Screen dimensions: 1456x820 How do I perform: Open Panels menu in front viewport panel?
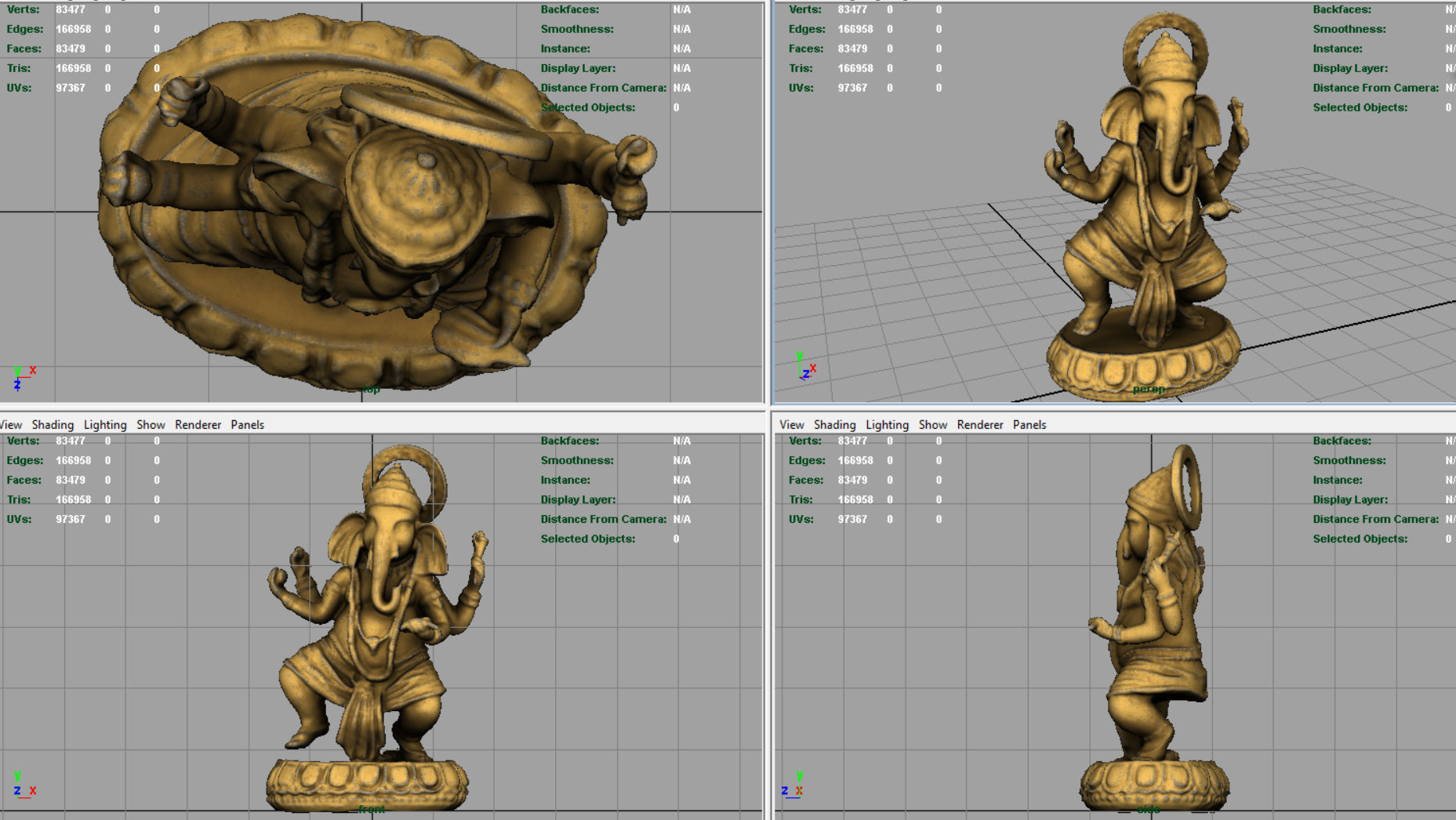247,424
